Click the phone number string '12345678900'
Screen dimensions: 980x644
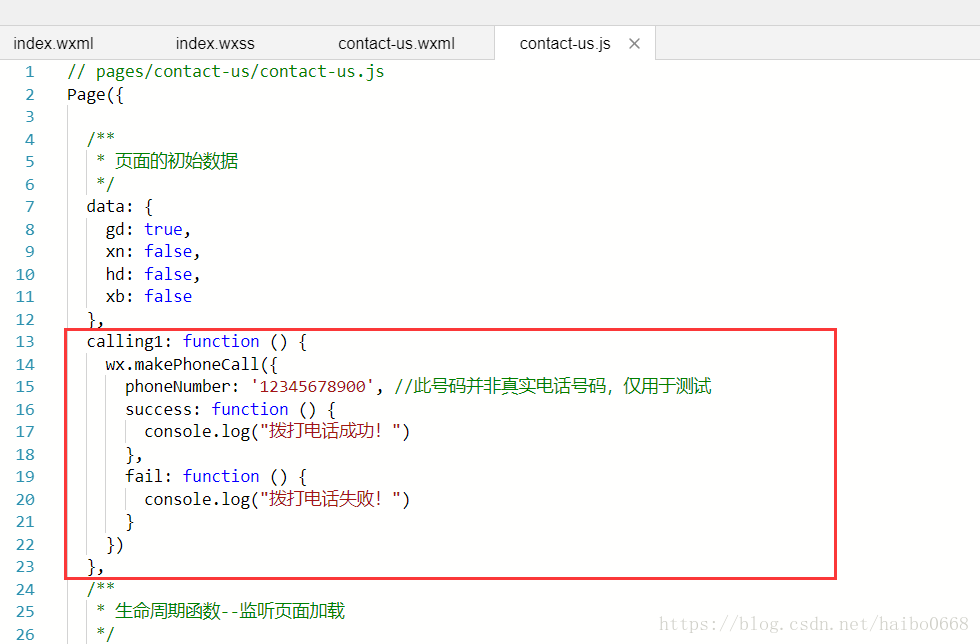312,387
